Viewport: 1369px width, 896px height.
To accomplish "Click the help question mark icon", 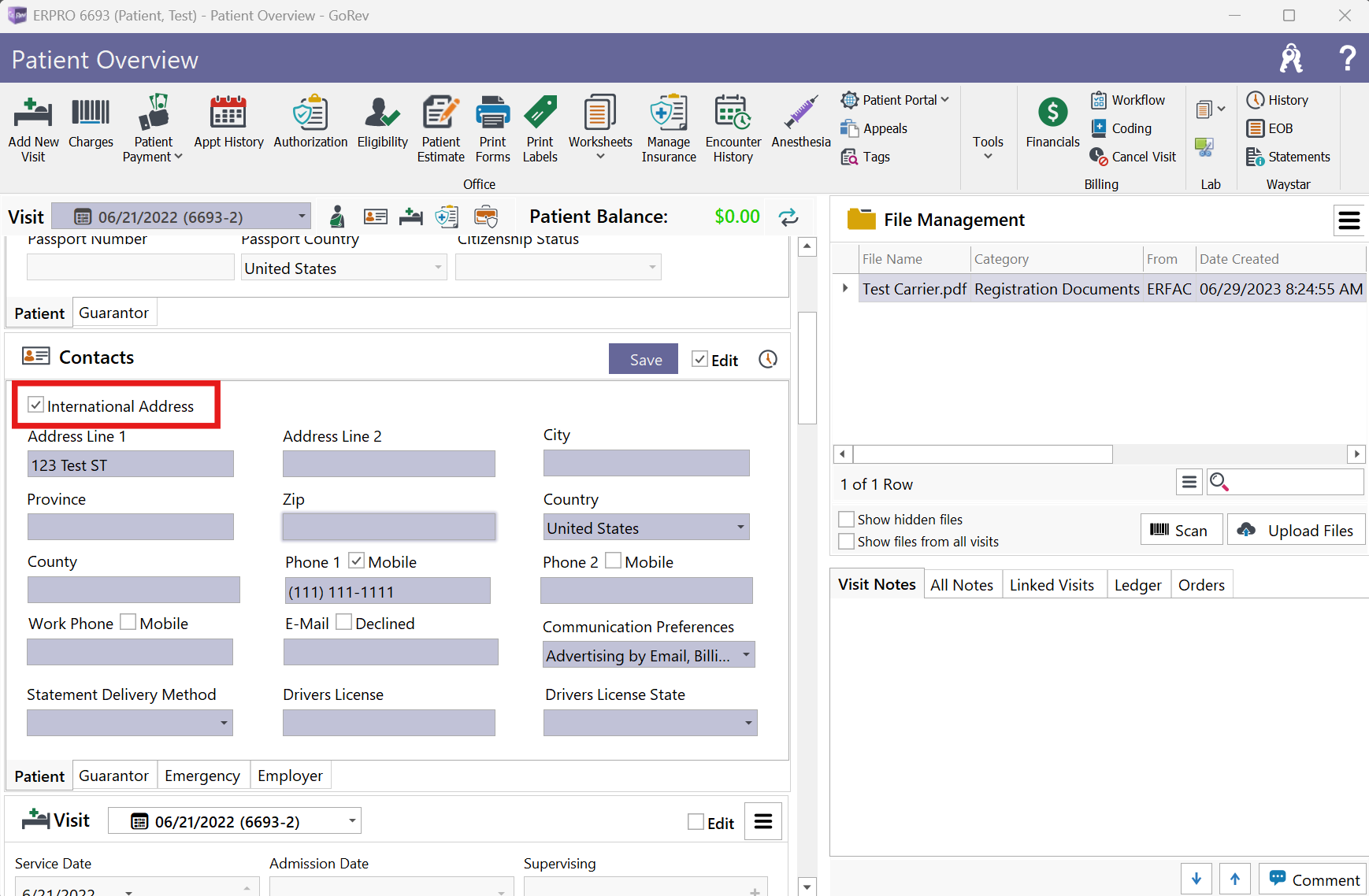I will [x=1348, y=58].
